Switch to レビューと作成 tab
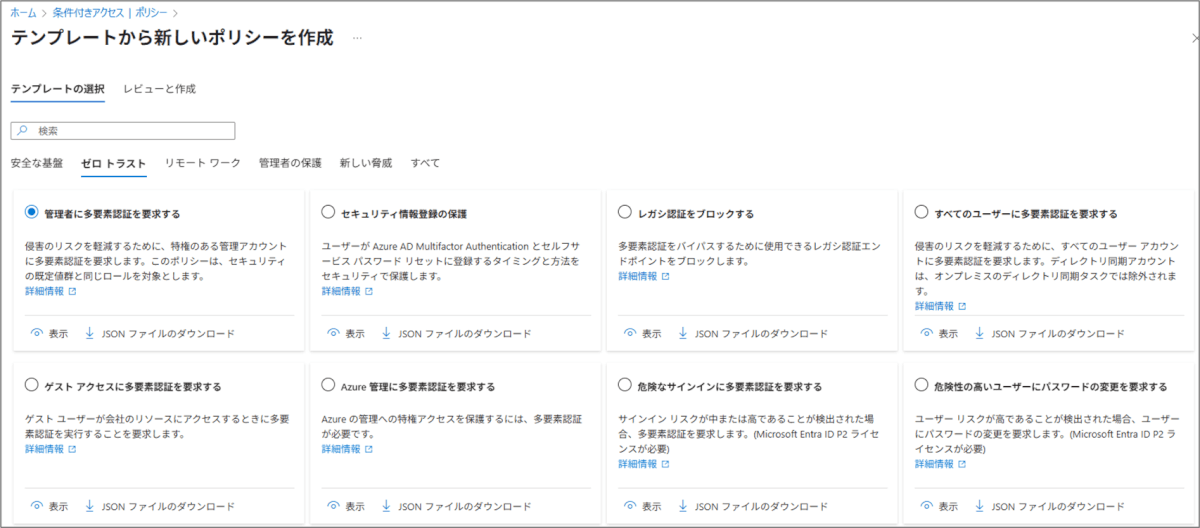This screenshot has height=528, width=1200. coord(160,88)
